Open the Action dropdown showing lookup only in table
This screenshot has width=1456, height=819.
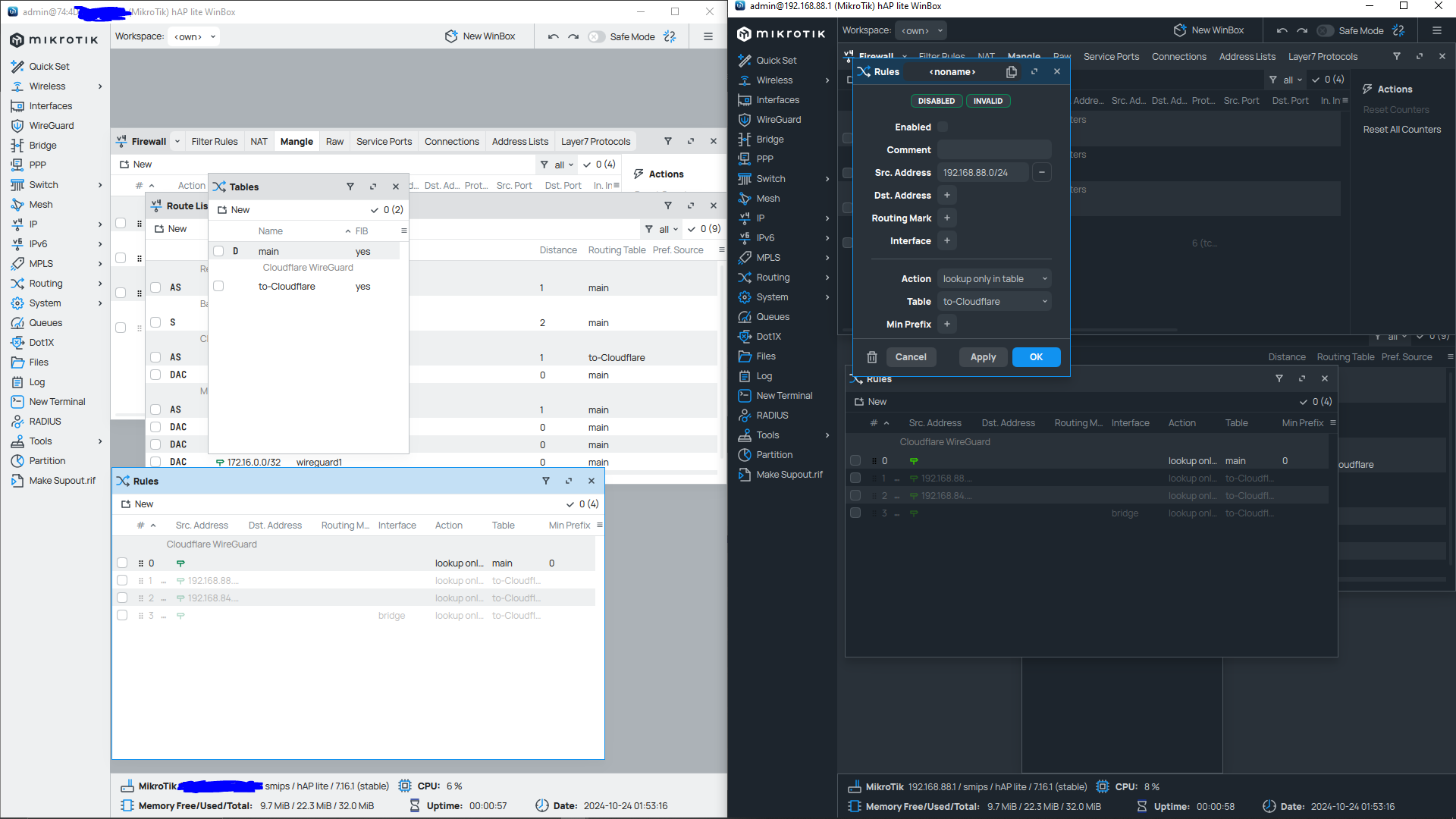click(993, 278)
